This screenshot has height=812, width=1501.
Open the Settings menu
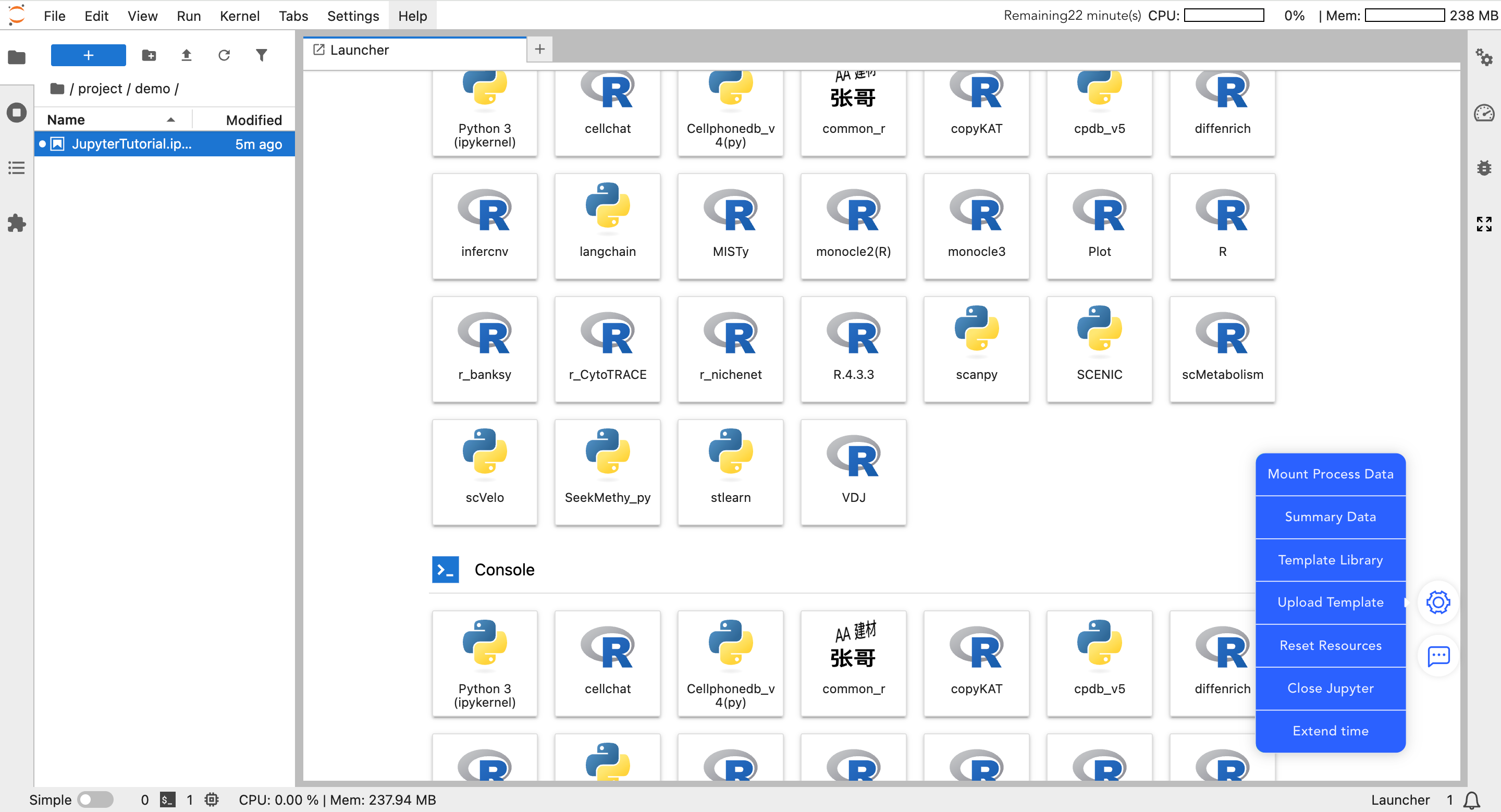click(352, 16)
